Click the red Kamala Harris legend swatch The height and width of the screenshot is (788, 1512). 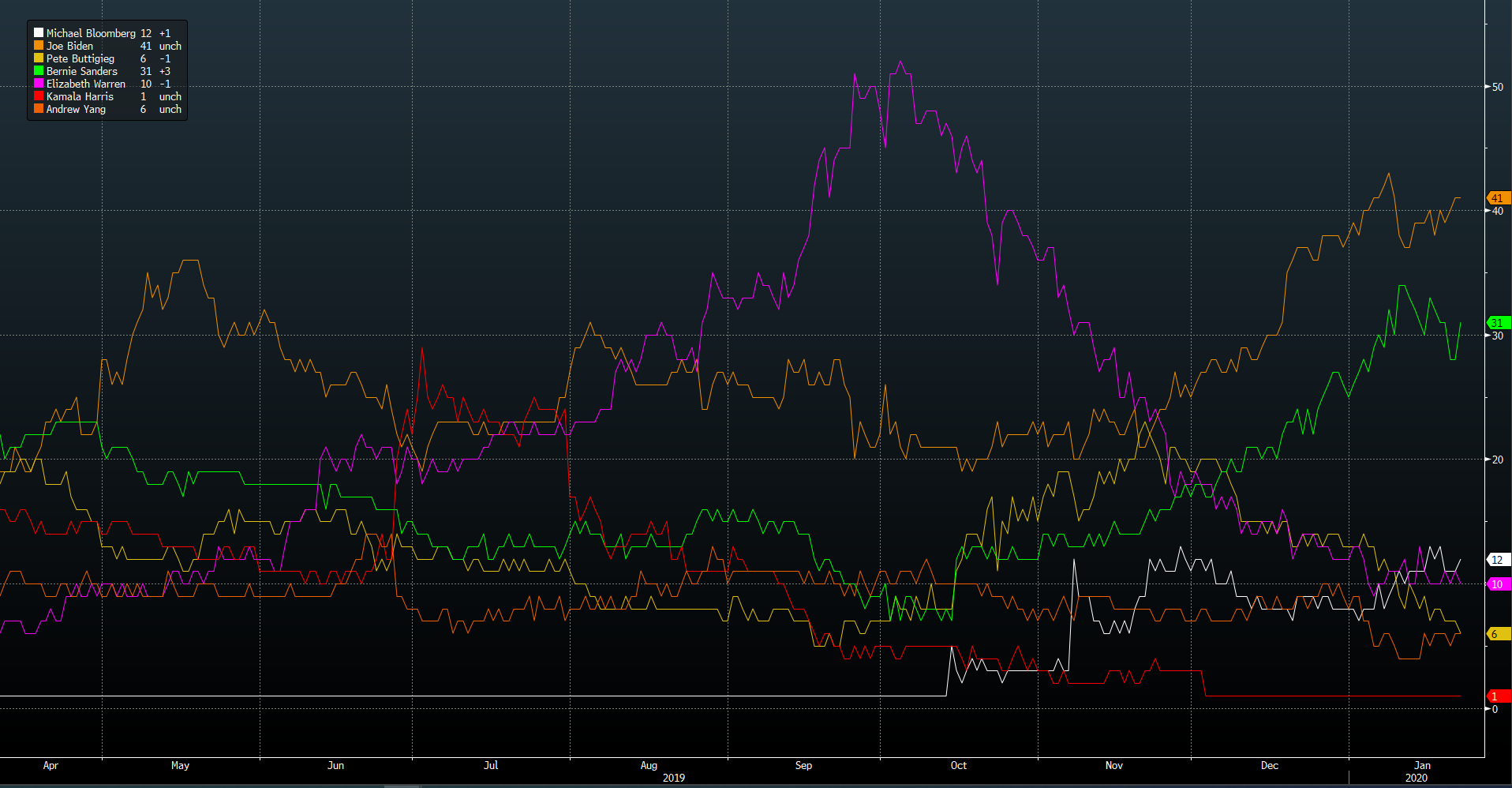tap(38, 96)
